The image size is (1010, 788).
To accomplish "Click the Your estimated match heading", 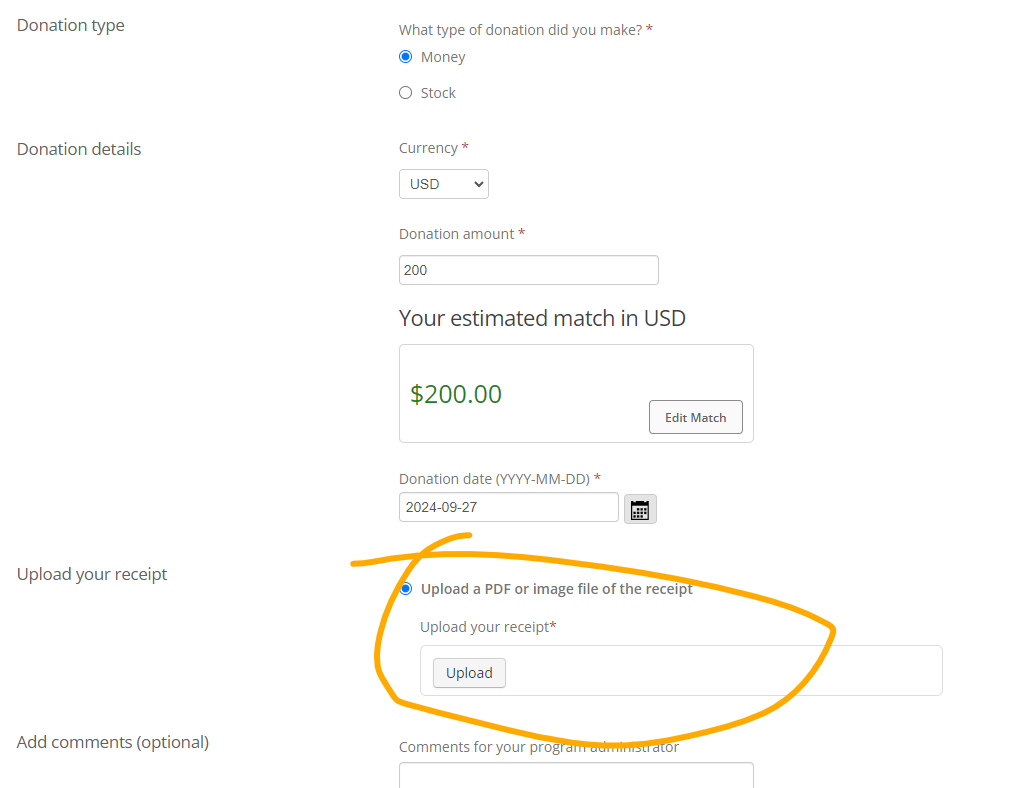I will (x=542, y=318).
